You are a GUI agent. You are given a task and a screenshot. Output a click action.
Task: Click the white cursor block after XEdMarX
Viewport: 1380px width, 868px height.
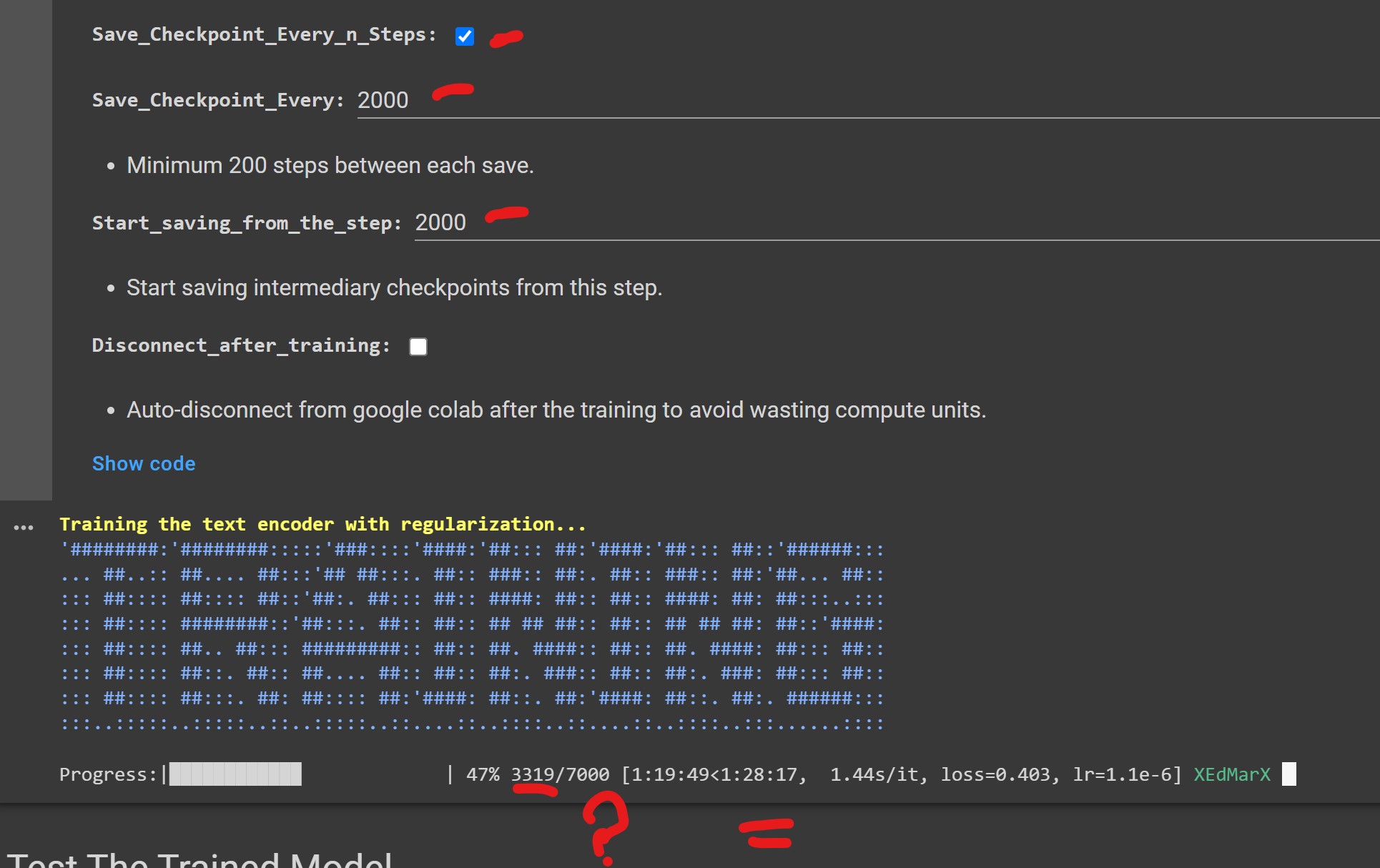[1290, 774]
